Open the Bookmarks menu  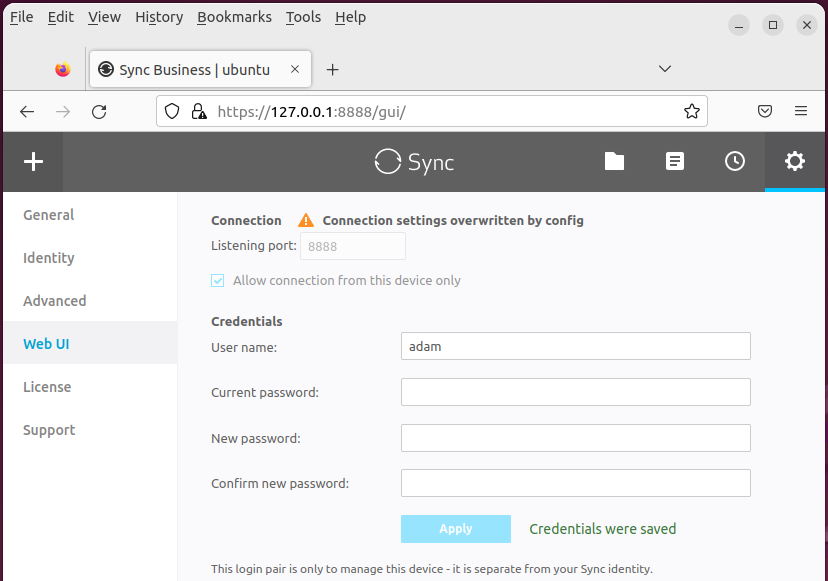pos(234,17)
